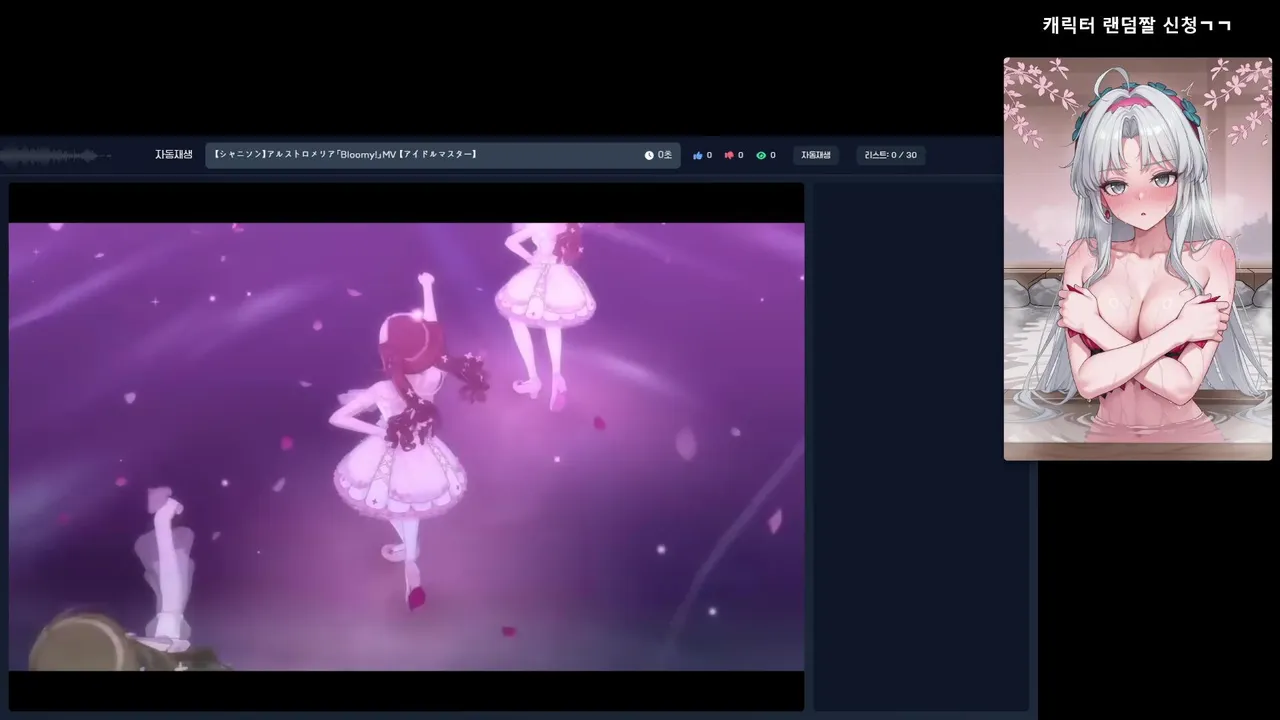Image resolution: width=1280 pixels, height=720 pixels.
Task: Click the audio waveform indicator
Action: [x=56, y=156]
